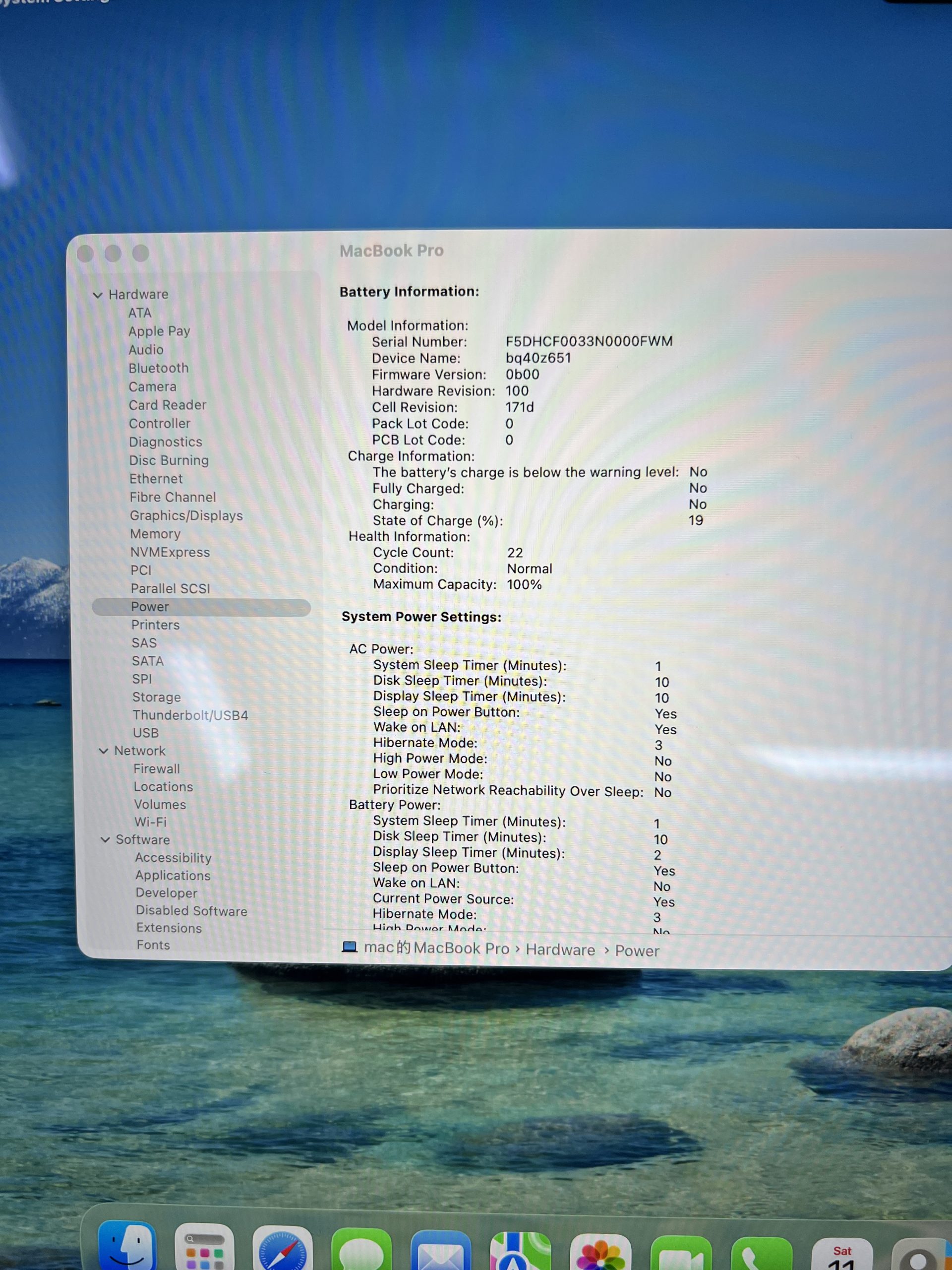Select Storage in Hardware list
Viewport: 952px width, 1270px height.
[x=156, y=697]
